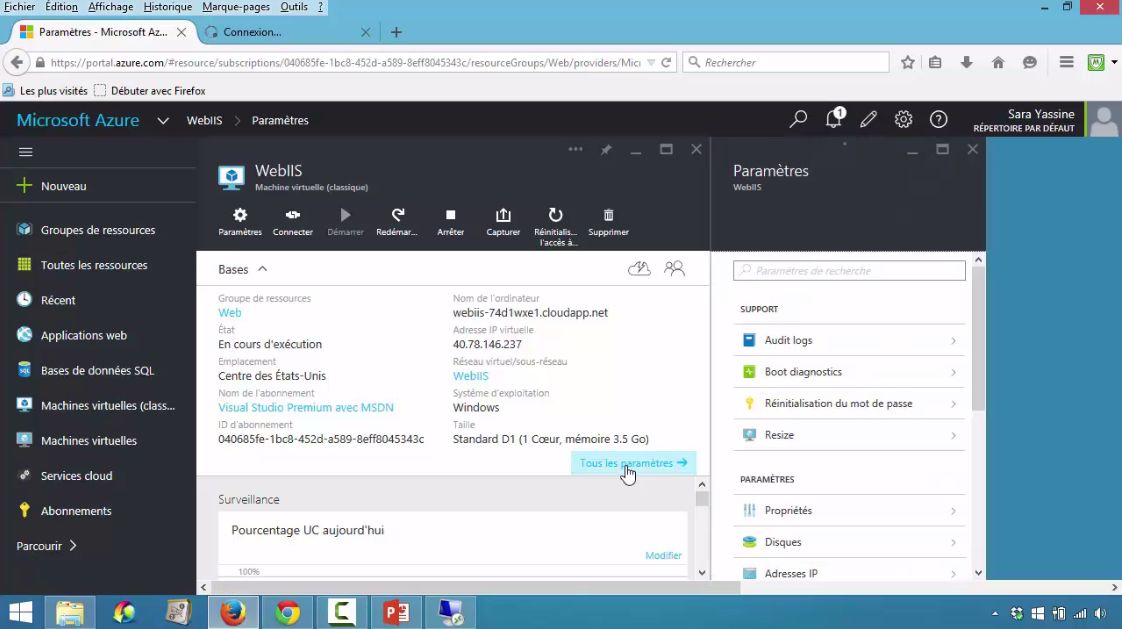Open the Azure feedback pencil icon
Image resolution: width=1122 pixels, height=629 pixels.
click(868, 119)
